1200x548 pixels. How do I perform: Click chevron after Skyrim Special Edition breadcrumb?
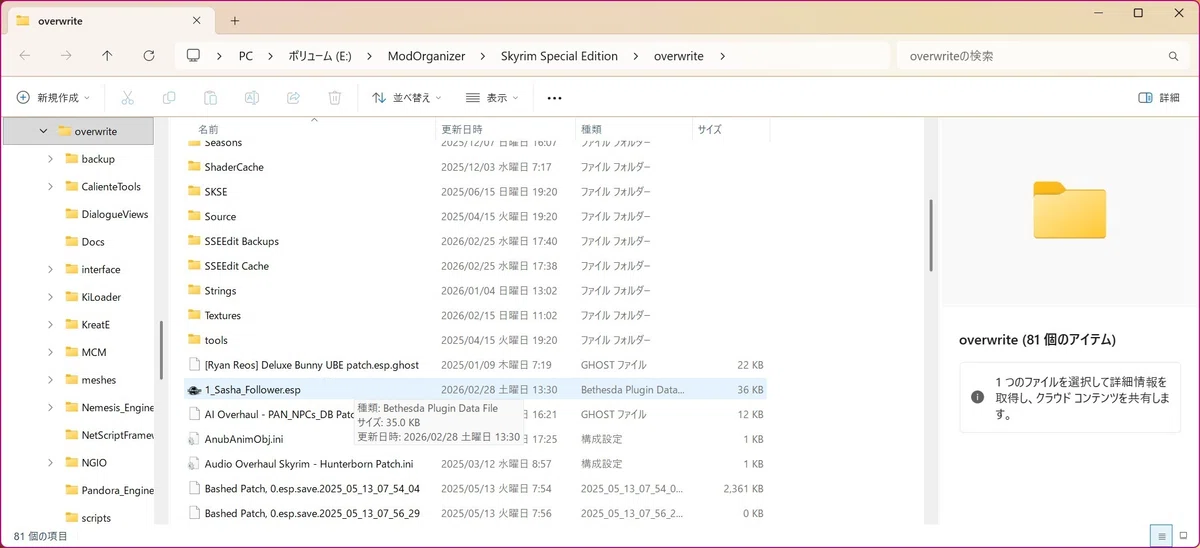point(636,56)
